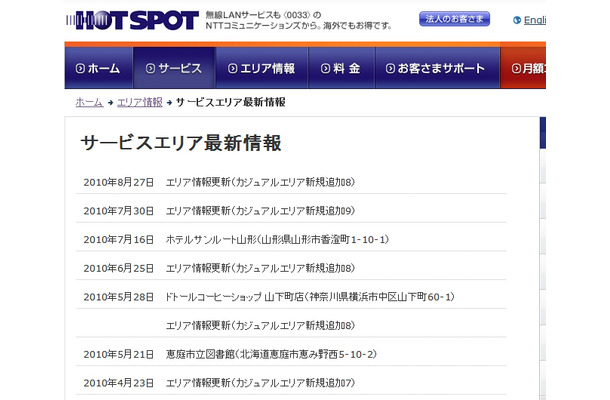The width and height of the screenshot is (610, 400).
Task: Select the 2010年4月23日 date entry
Action: [119, 383]
